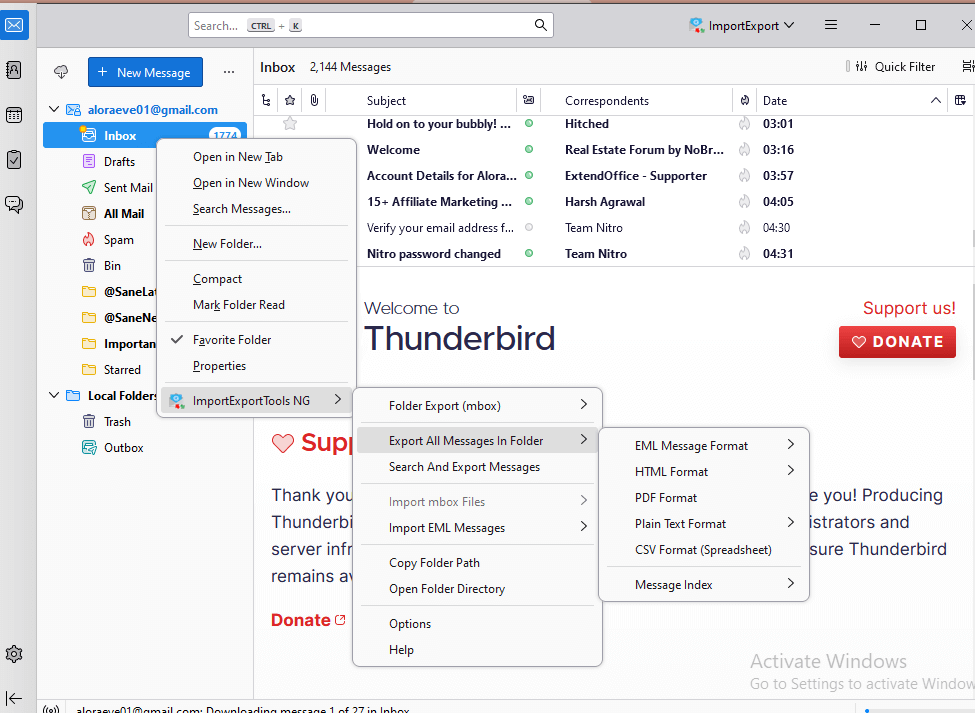The width and height of the screenshot is (975, 713).
Task: Click the Get Messages cloud icon
Action: (61, 72)
